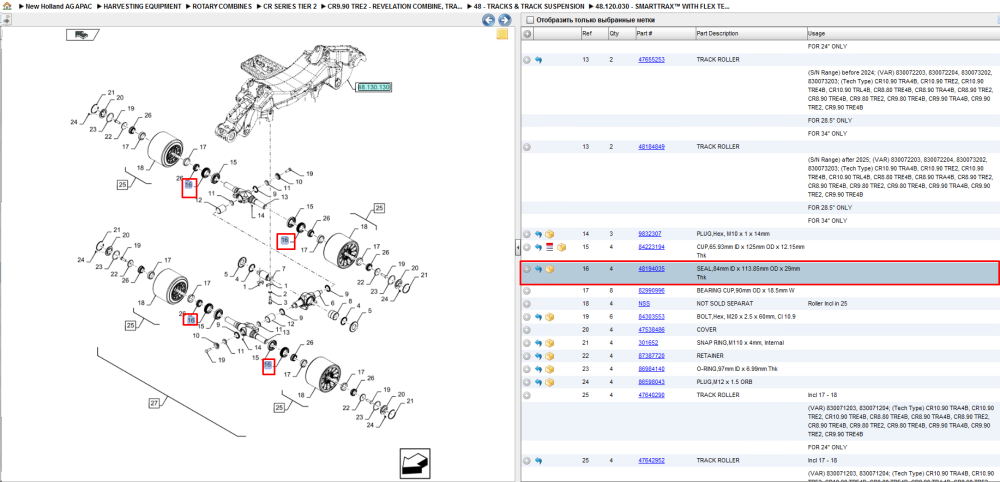Navigate to previous figure with left arrow

click(489, 20)
